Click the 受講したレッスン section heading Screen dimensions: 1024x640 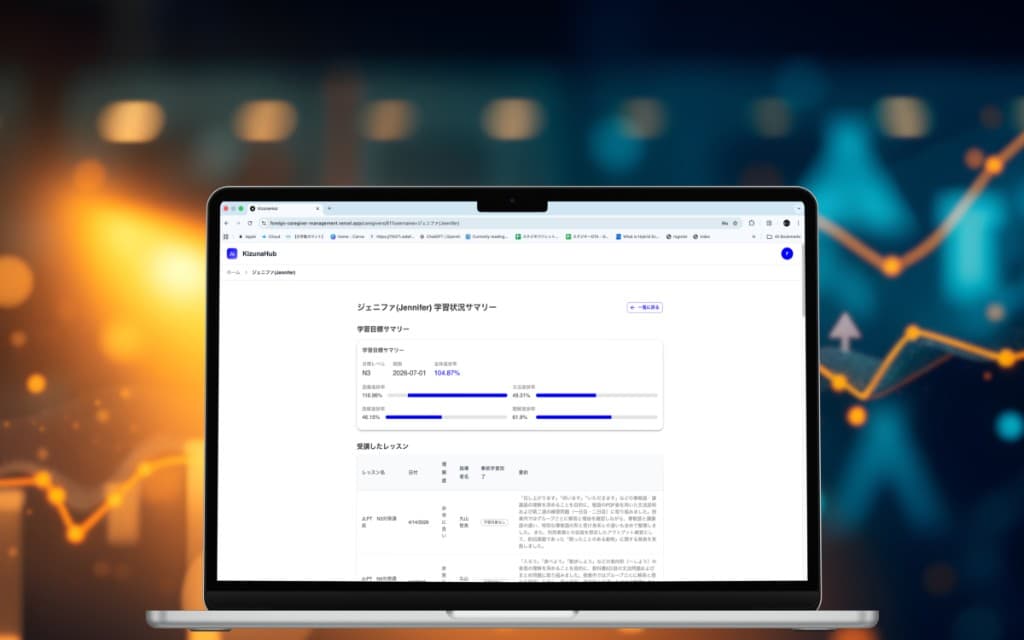coord(383,446)
